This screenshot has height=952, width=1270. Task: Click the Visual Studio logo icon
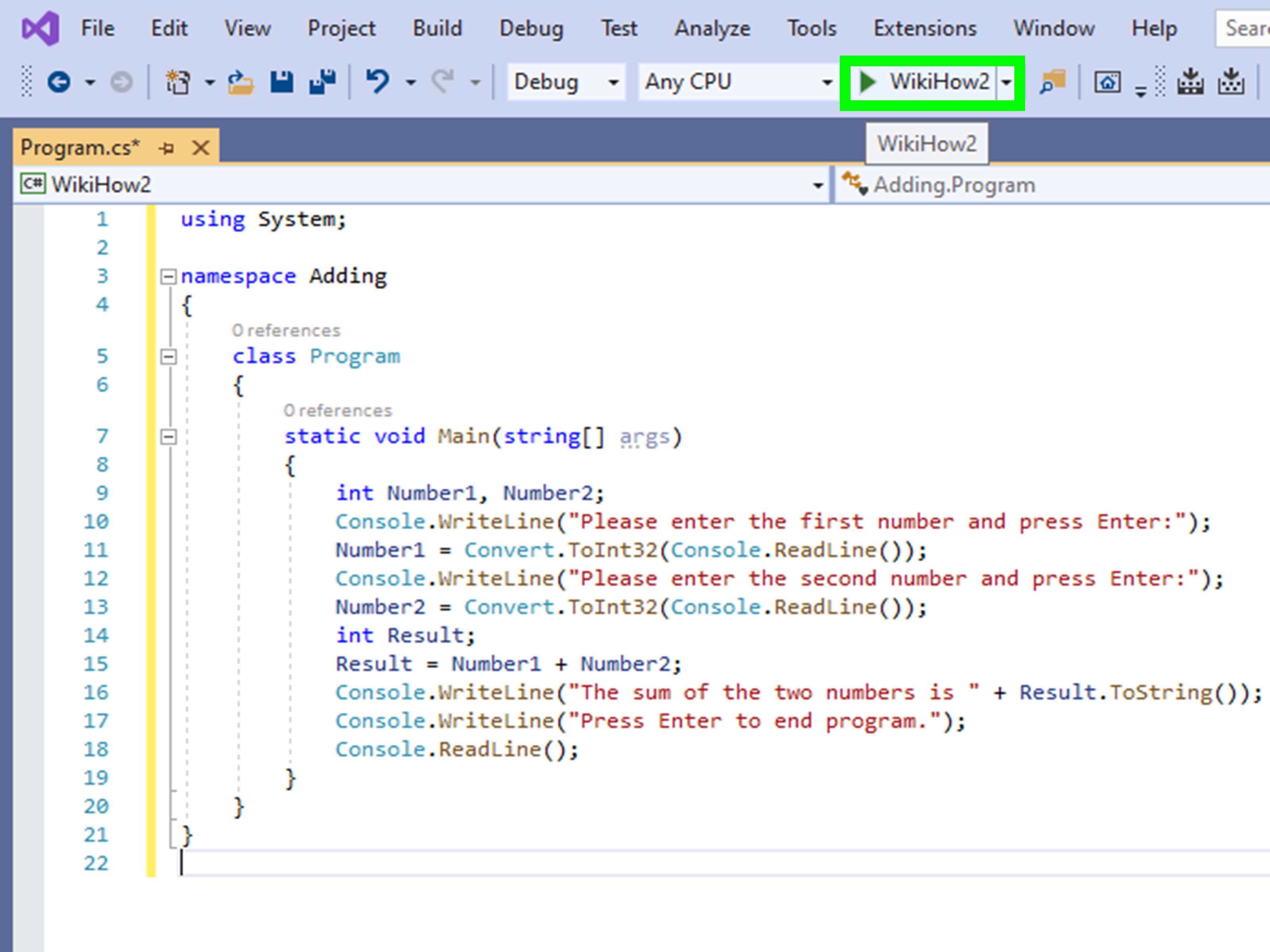40,28
